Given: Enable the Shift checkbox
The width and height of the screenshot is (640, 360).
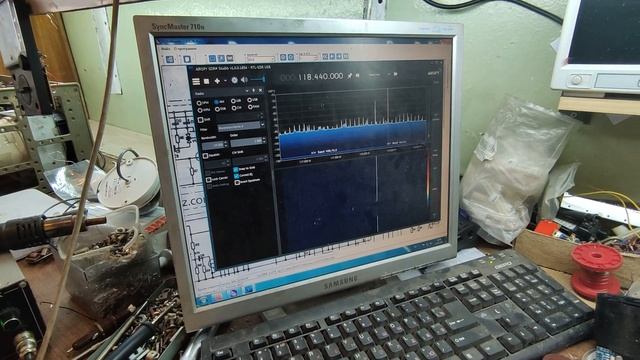Looking at the screenshot, I should [x=201, y=120].
